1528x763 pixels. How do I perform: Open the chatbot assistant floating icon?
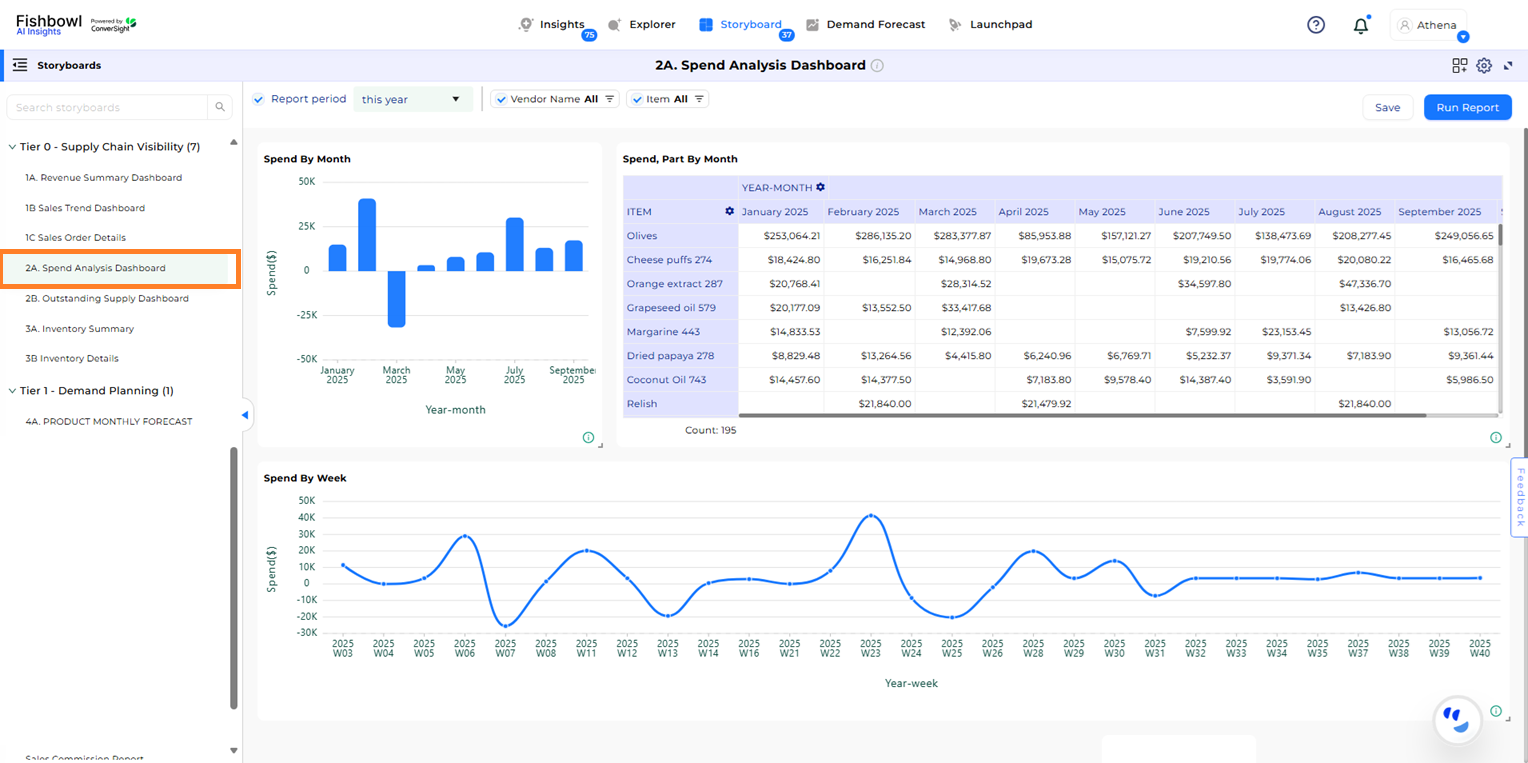tap(1457, 719)
